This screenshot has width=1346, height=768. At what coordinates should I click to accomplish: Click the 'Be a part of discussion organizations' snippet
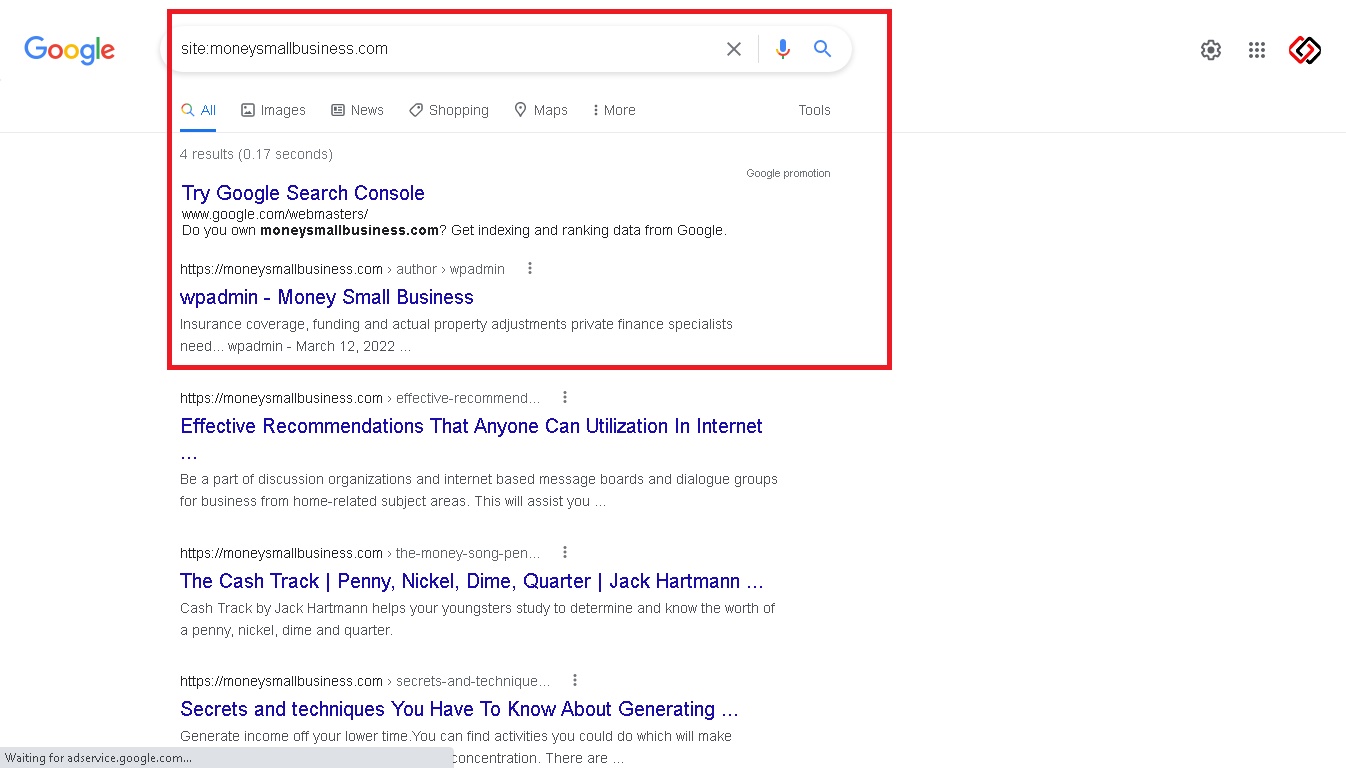click(x=479, y=490)
